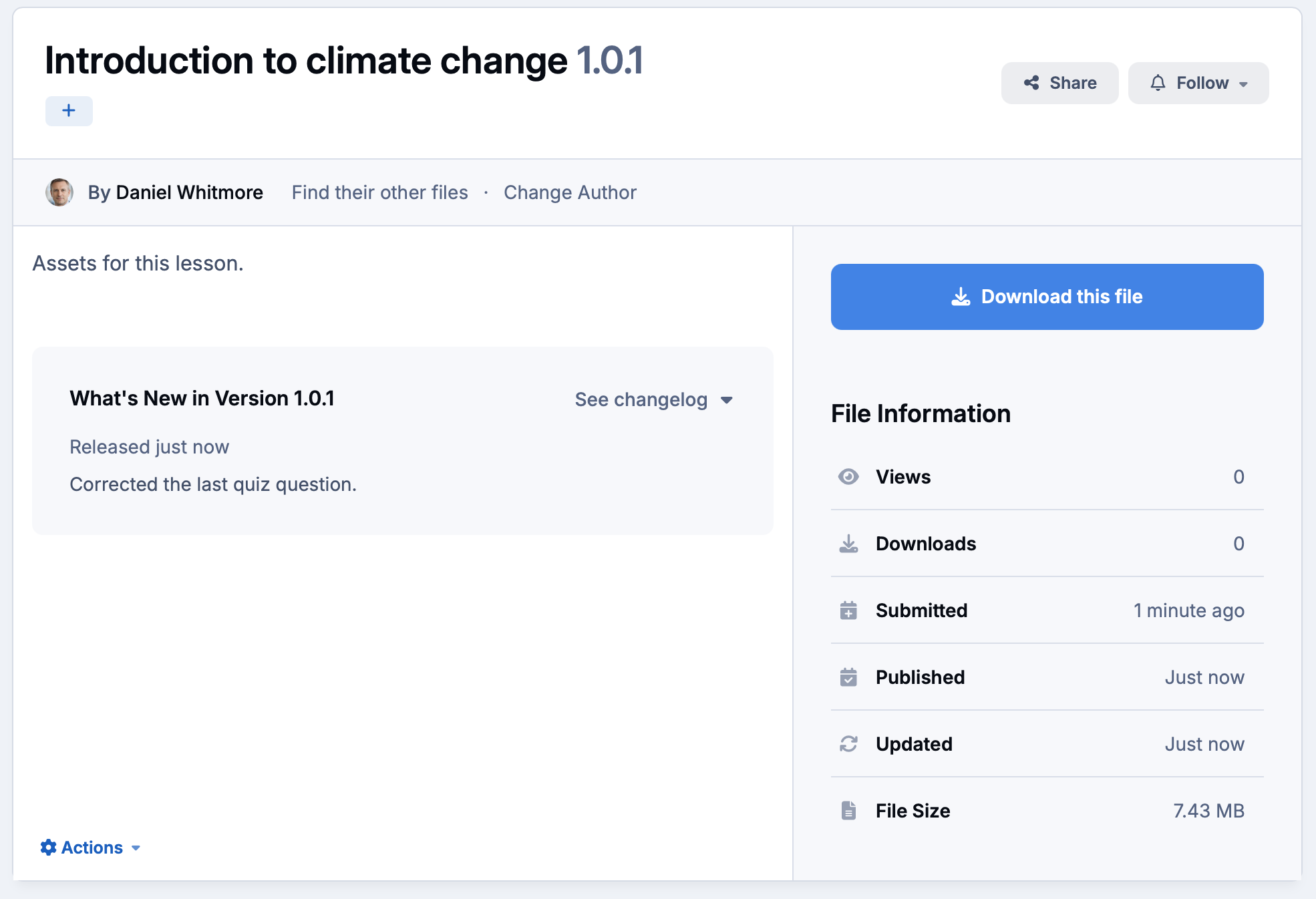Click the Downloads label
Screen dimensions: 1316x899
(x=926, y=544)
